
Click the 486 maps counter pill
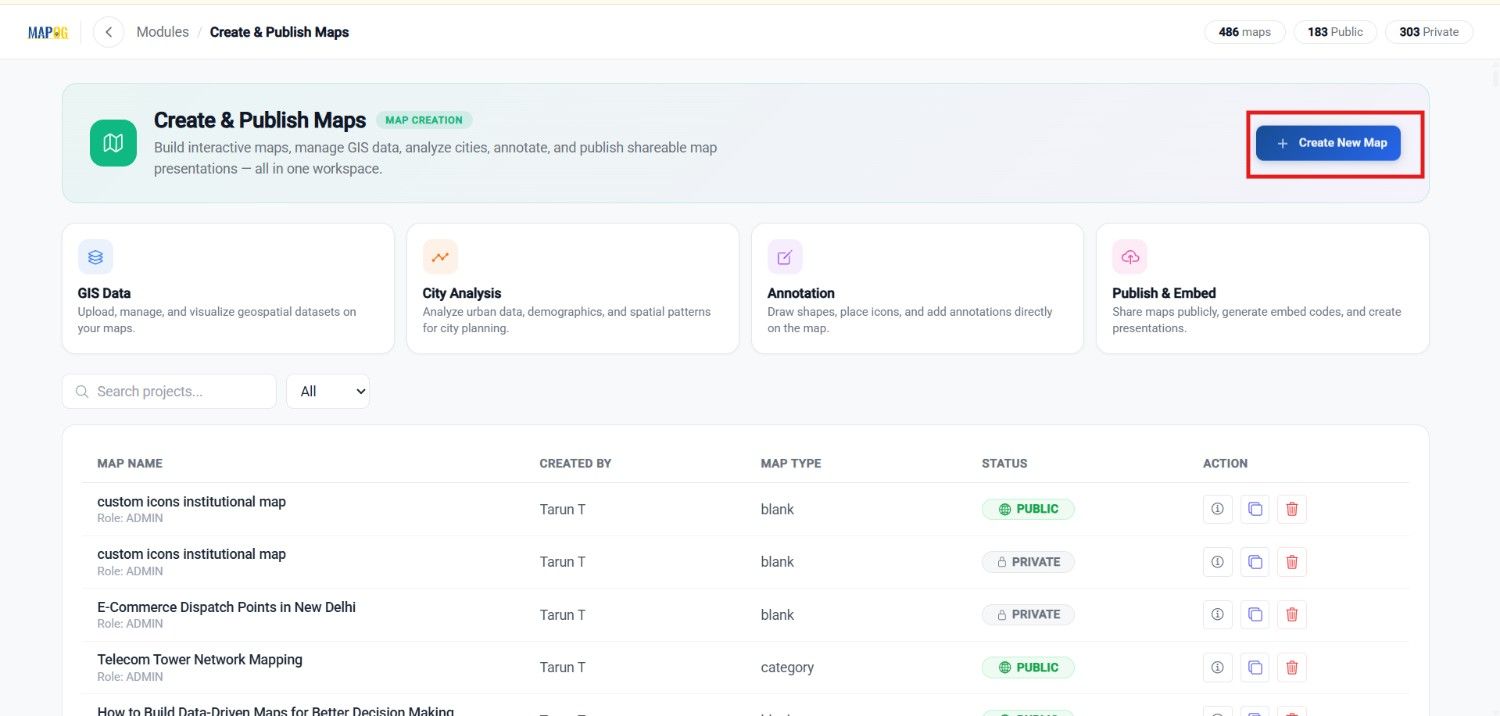(1245, 32)
